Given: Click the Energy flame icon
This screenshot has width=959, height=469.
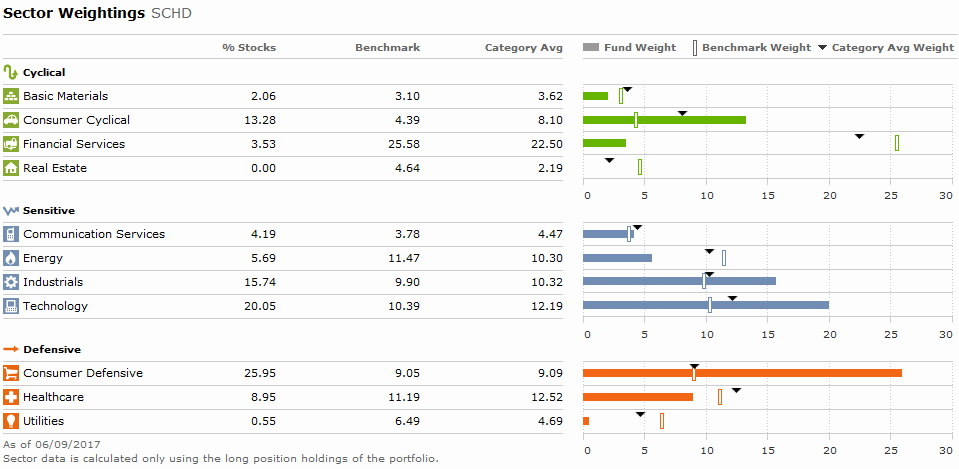Looking at the screenshot, I should pyautogui.click(x=11, y=258).
